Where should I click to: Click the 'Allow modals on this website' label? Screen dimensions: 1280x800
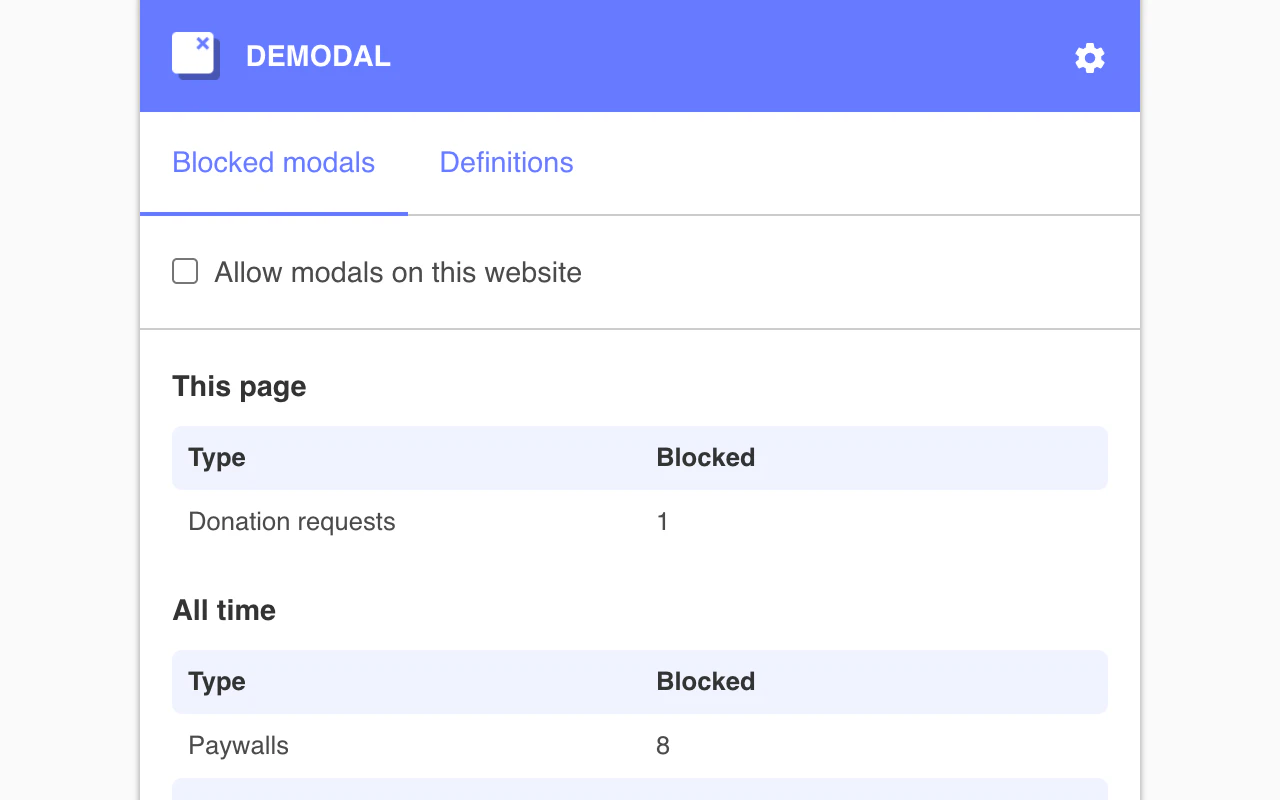click(x=397, y=271)
